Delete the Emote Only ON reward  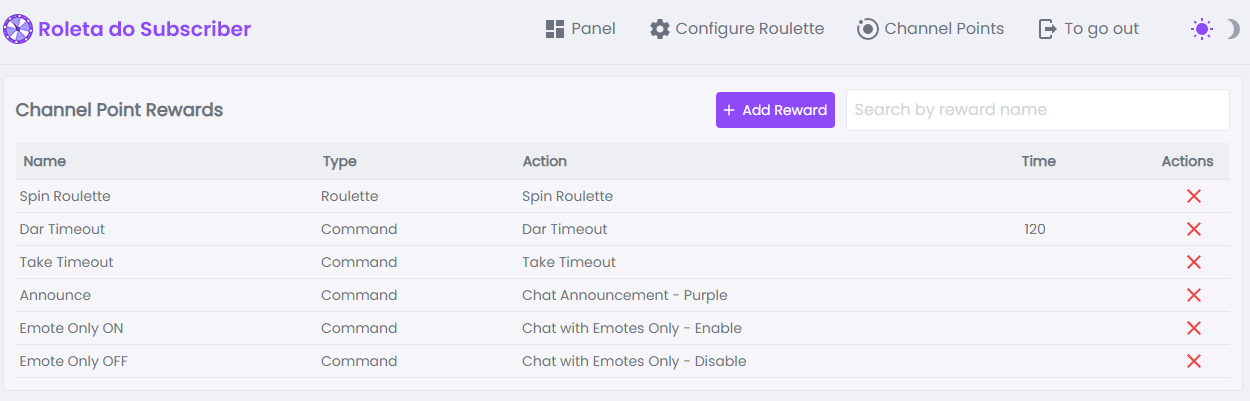1193,328
